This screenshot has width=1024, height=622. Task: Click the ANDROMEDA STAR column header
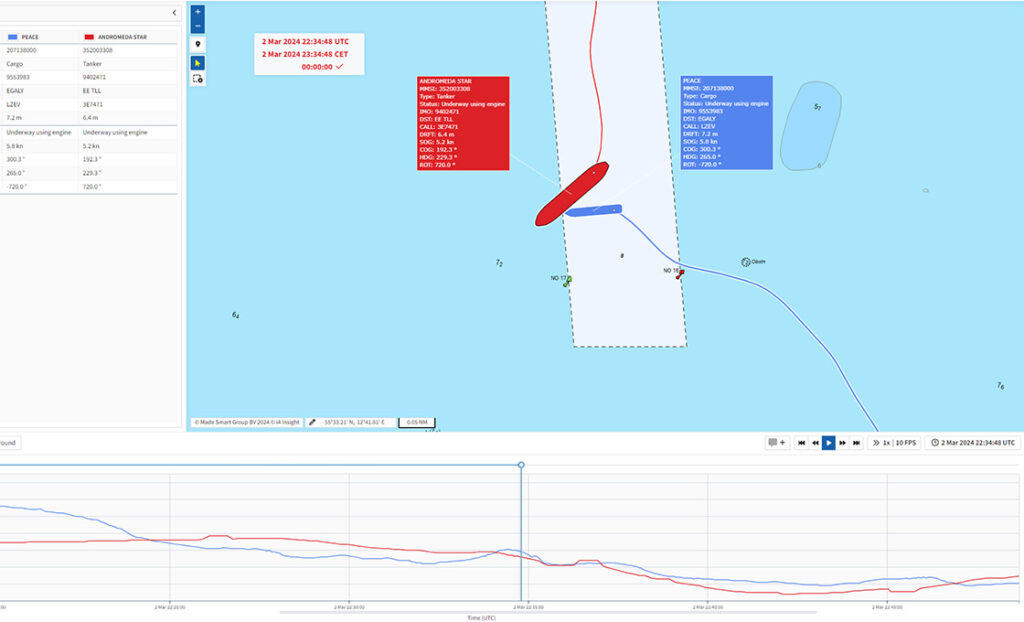point(122,37)
